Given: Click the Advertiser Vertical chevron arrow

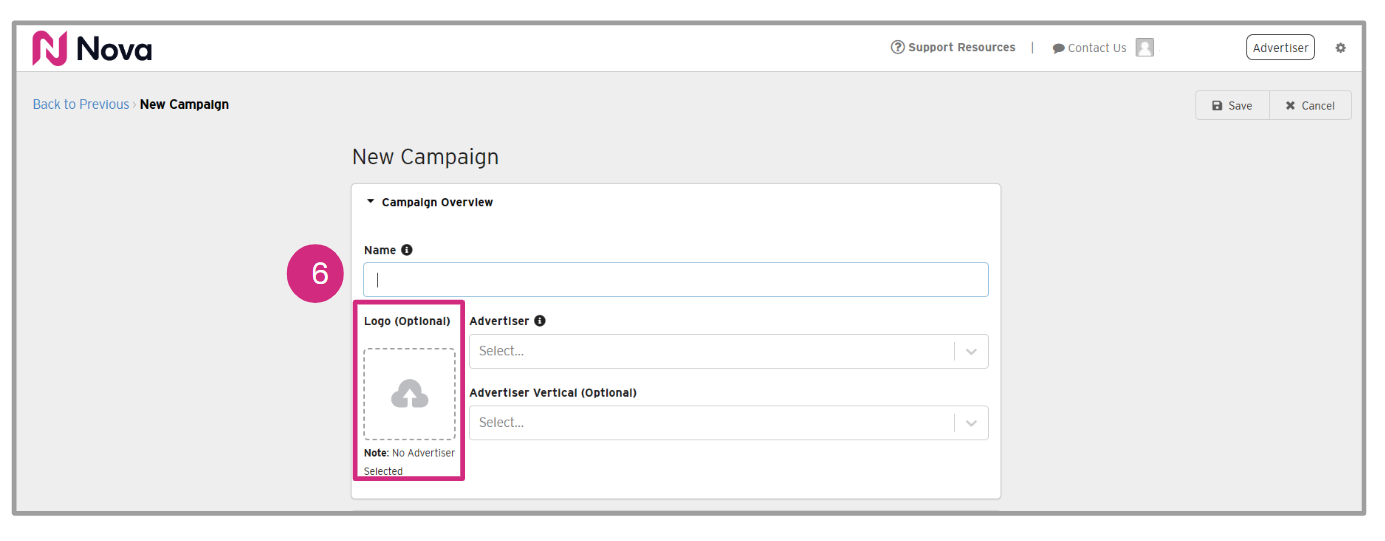Looking at the screenshot, I should point(971,424).
